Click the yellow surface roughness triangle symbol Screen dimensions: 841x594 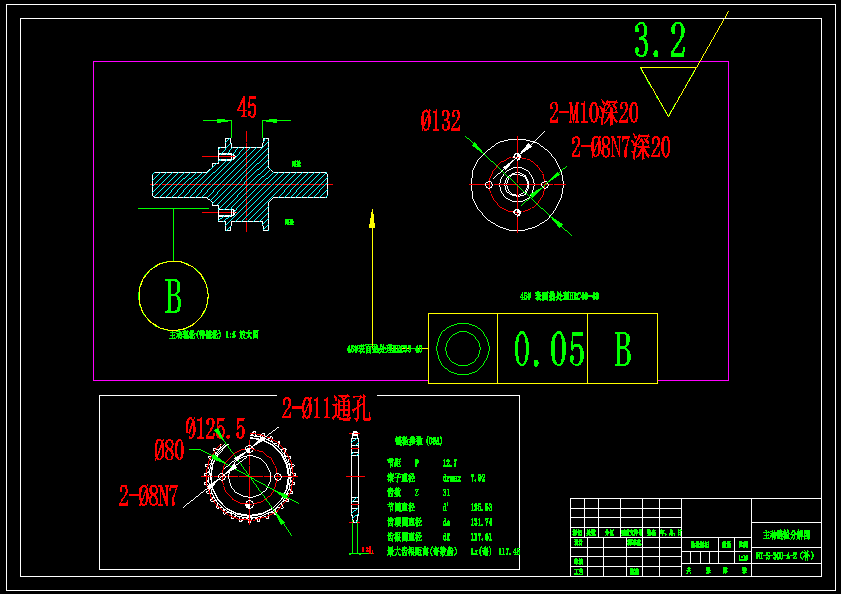668,90
